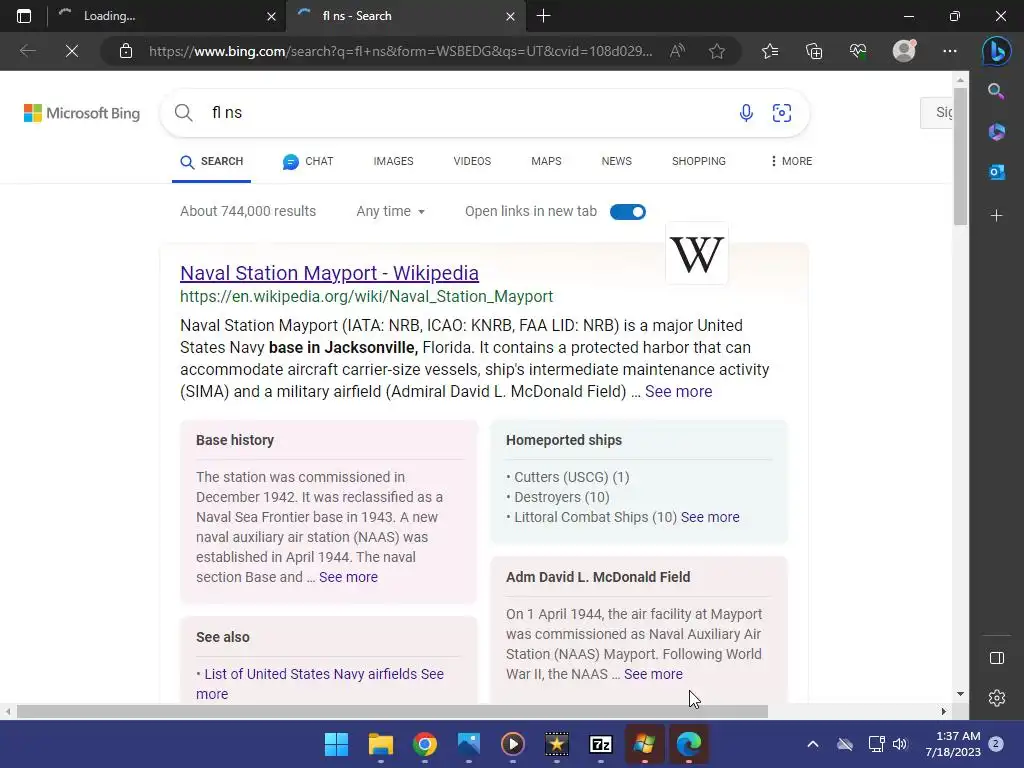Stop loading the page

coord(72,51)
